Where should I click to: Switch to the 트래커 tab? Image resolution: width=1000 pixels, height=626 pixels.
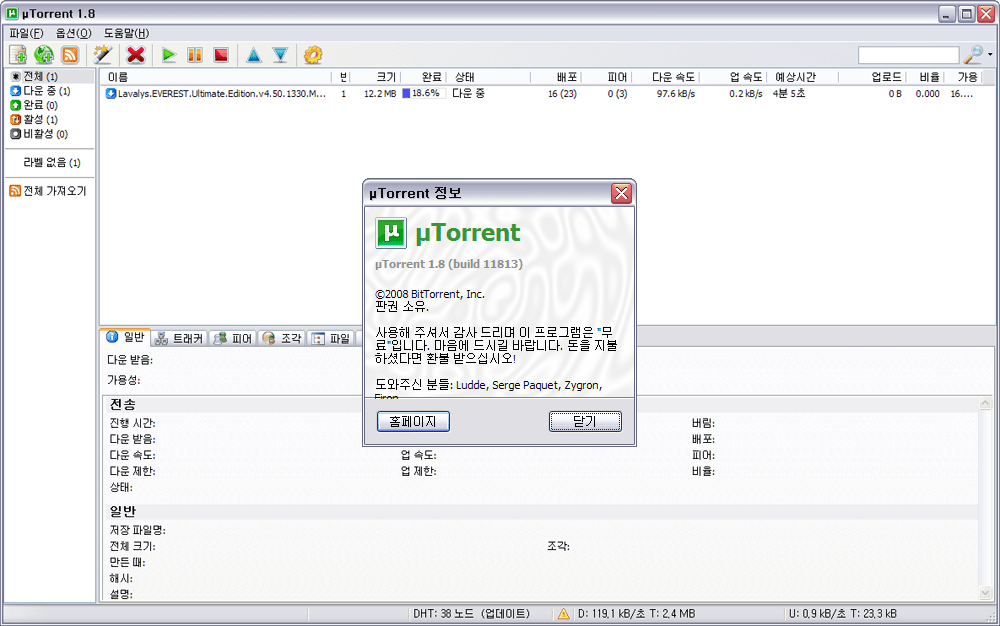click(180, 338)
